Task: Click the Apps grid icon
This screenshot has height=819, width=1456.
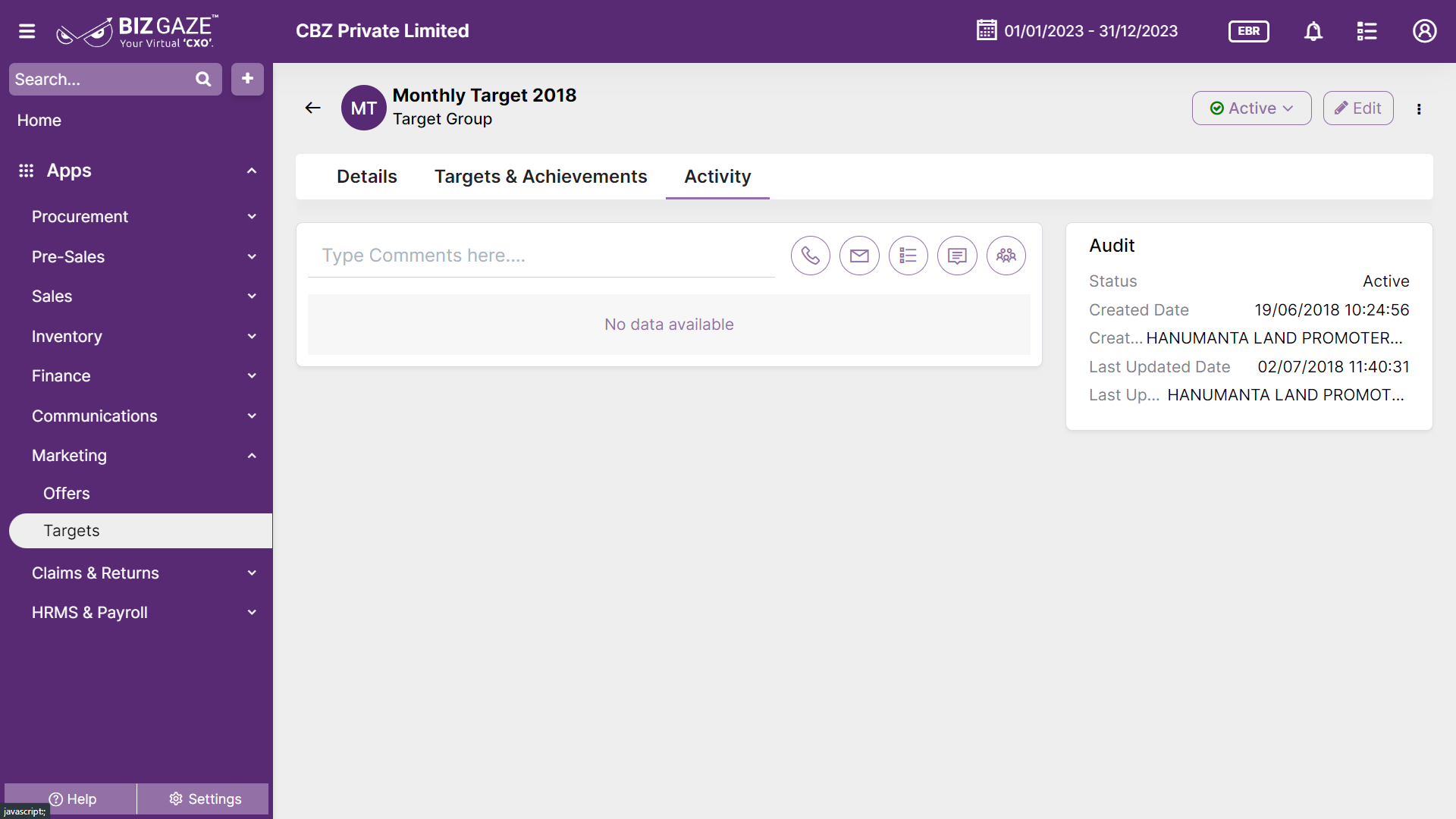Action: tap(27, 171)
